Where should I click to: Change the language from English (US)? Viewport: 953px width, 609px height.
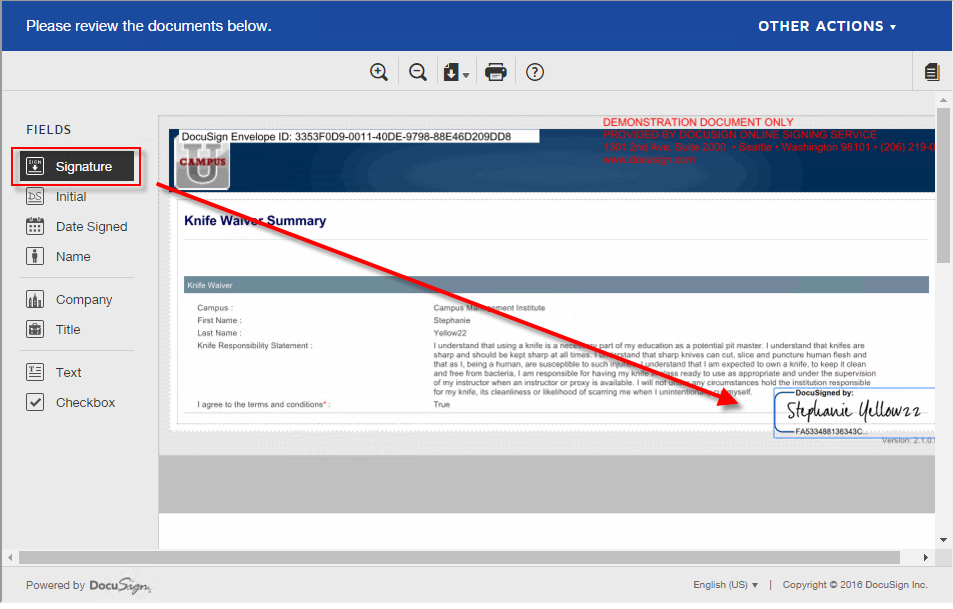coord(725,583)
